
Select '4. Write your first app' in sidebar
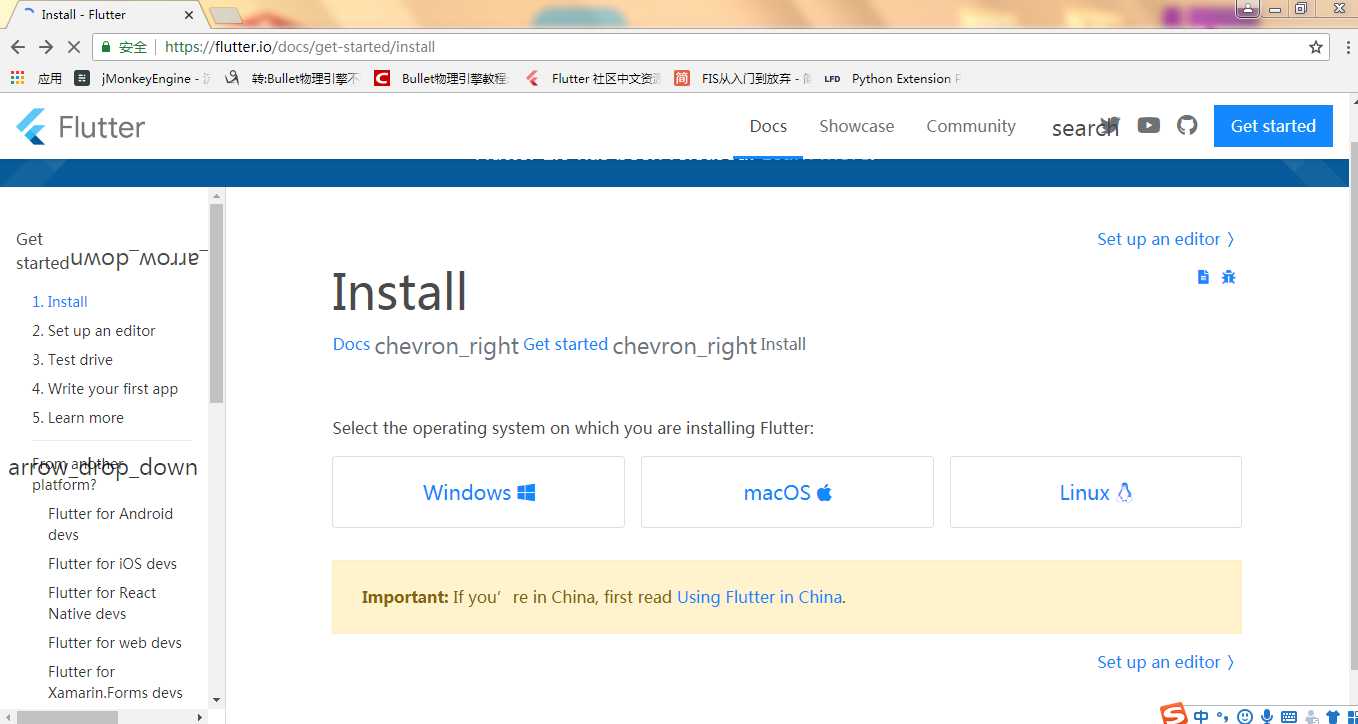click(x=105, y=389)
